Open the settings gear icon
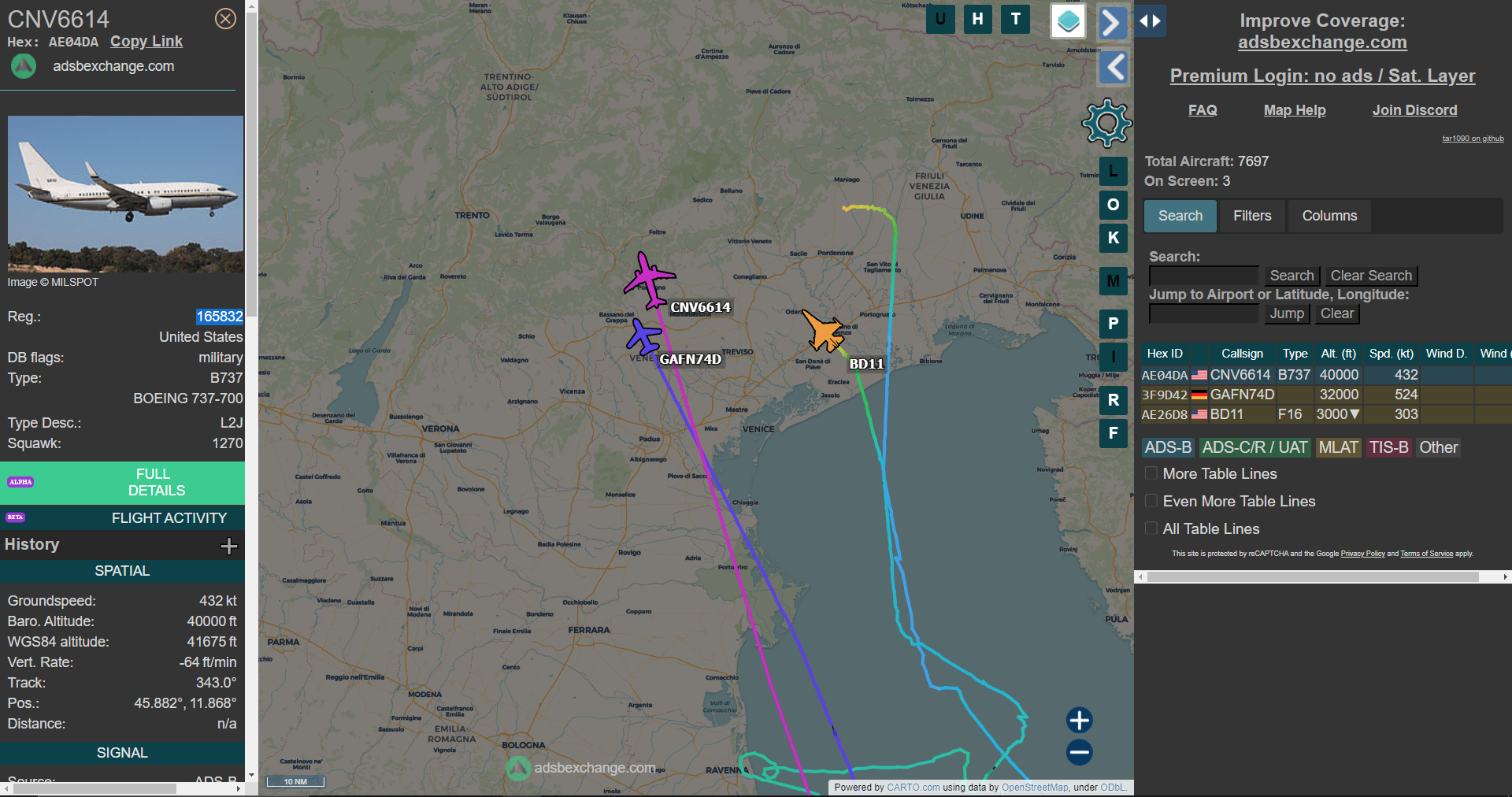The image size is (1512, 797). point(1106,123)
